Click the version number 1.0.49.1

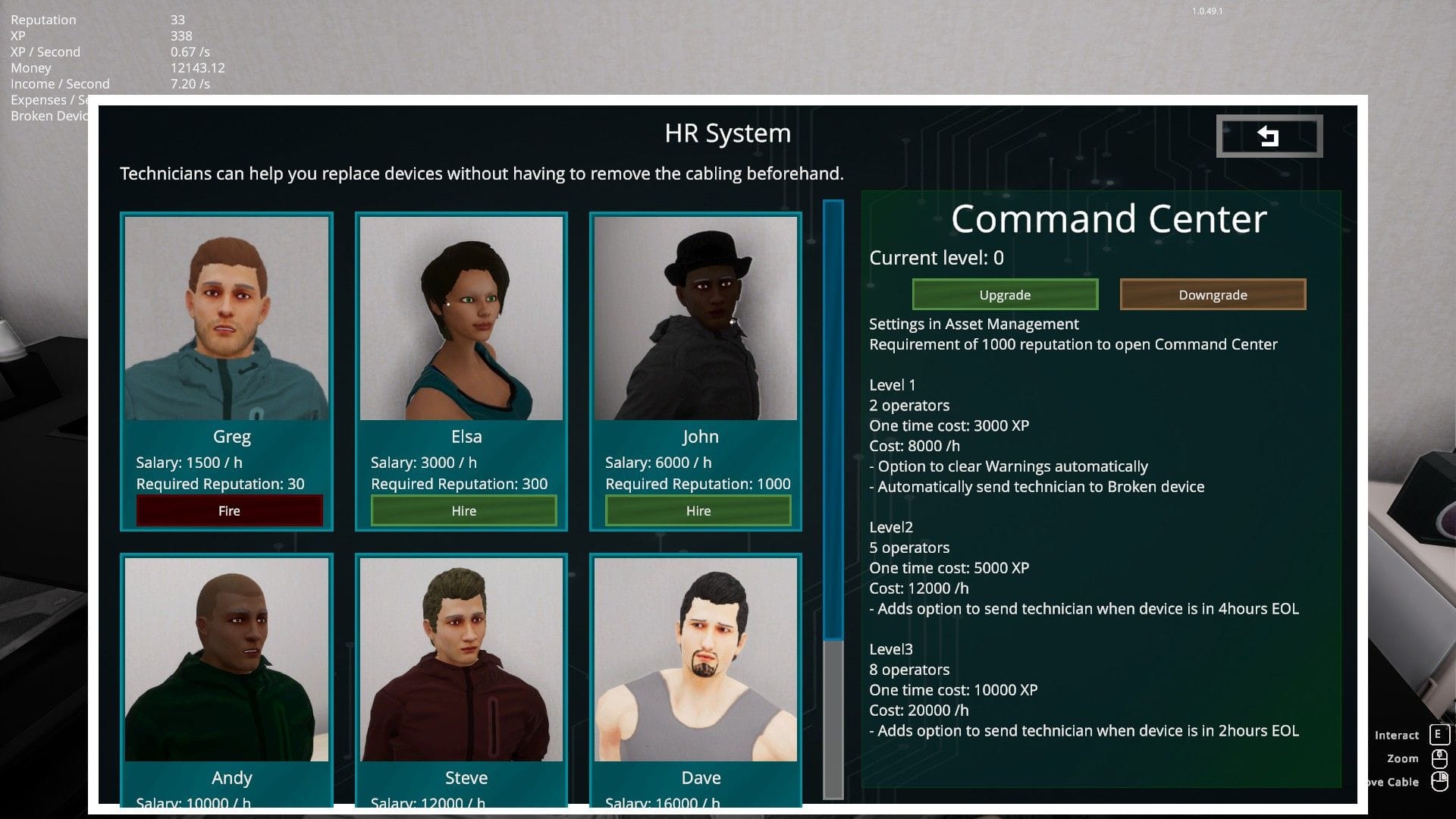[1207, 11]
